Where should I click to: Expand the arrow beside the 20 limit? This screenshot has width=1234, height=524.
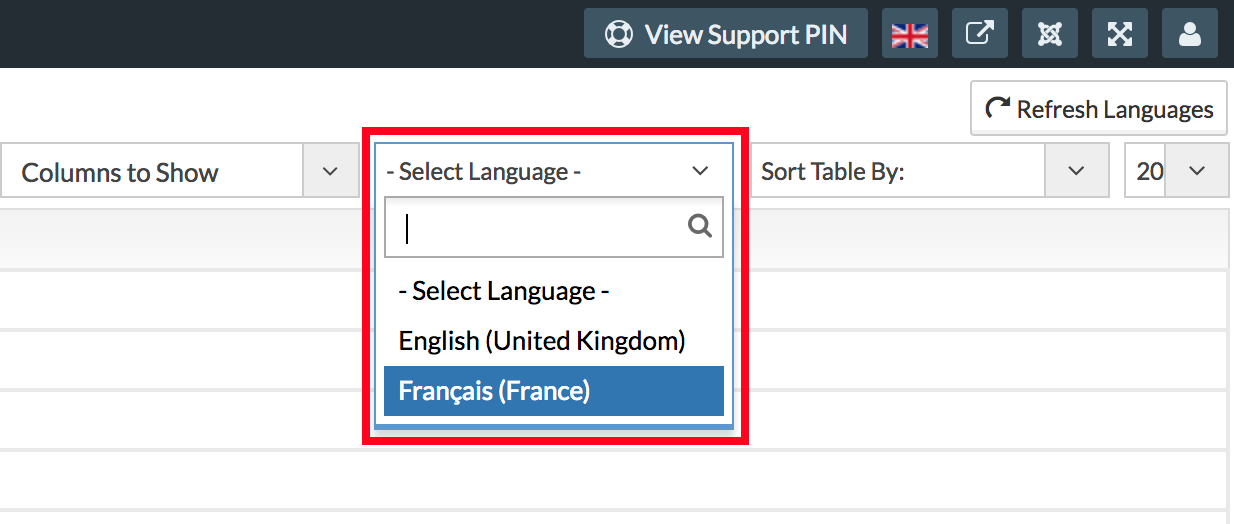pos(1197,171)
